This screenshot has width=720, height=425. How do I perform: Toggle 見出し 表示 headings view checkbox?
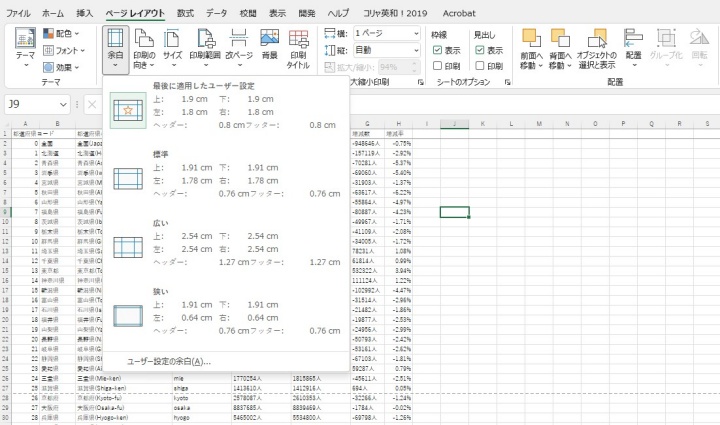pyautogui.click(x=479, y=50)
